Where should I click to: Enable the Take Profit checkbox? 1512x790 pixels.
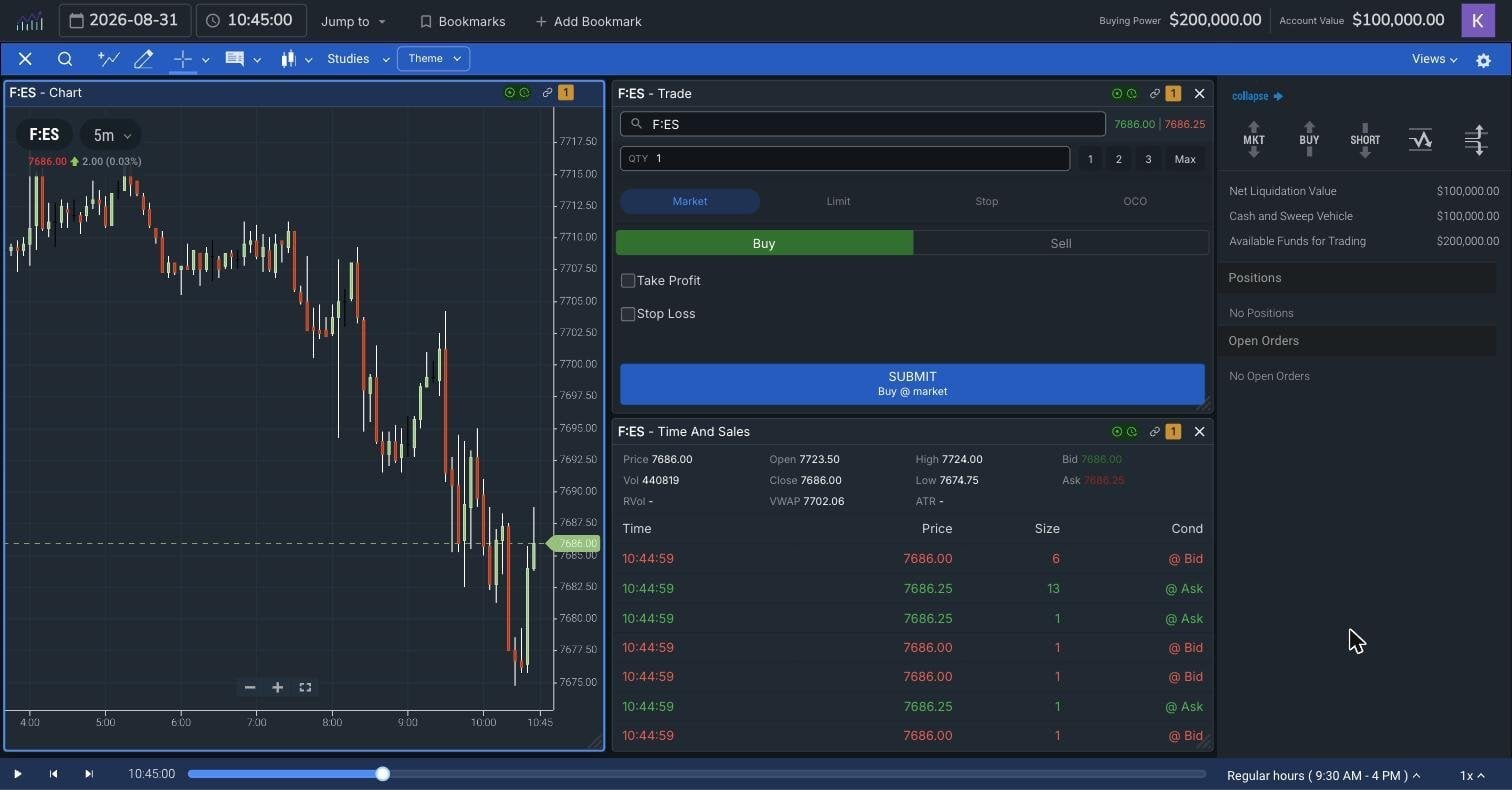[x=628, y=281]
